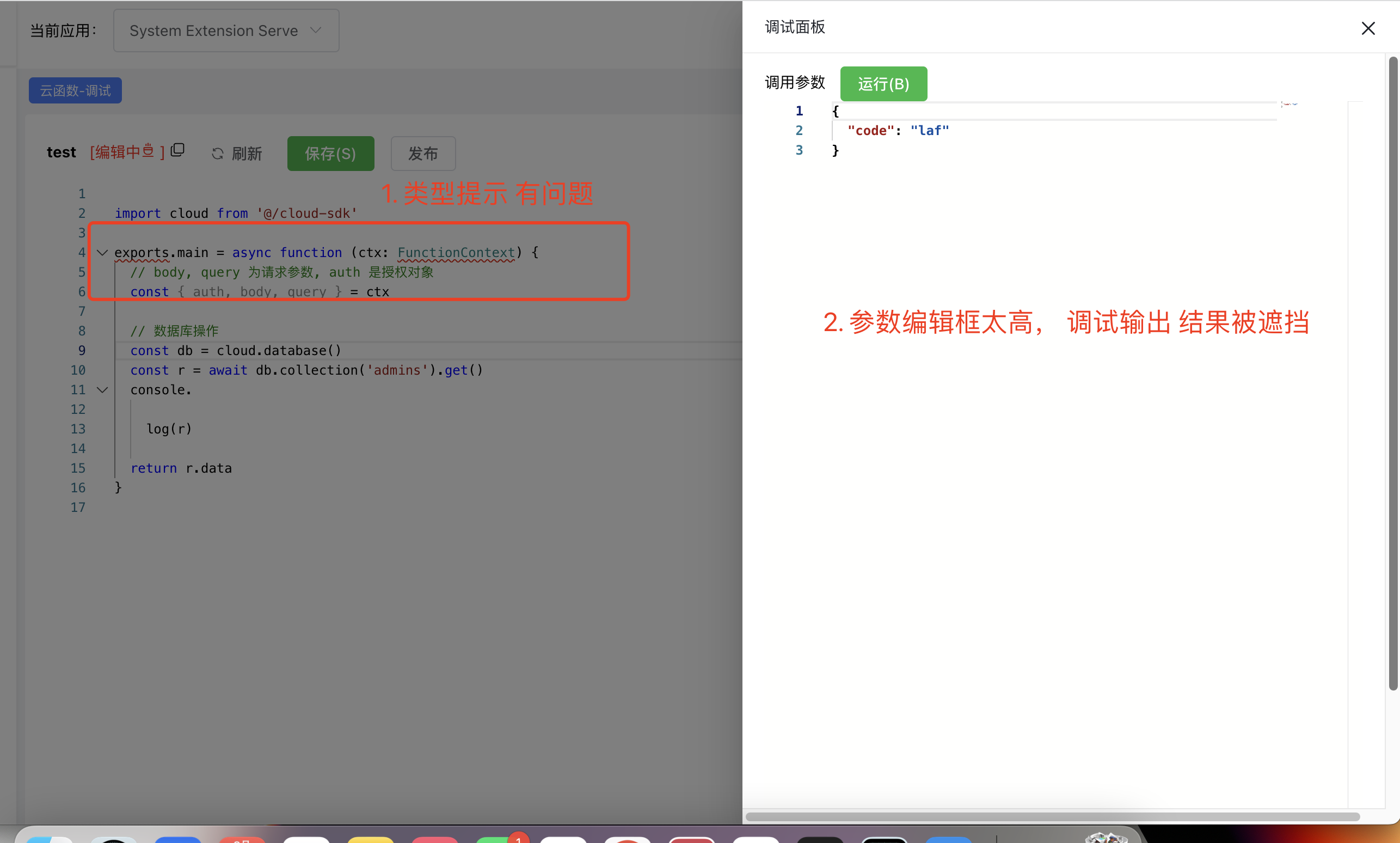
Task: Close the 调试面板 debug panel
Action: 1368,28
